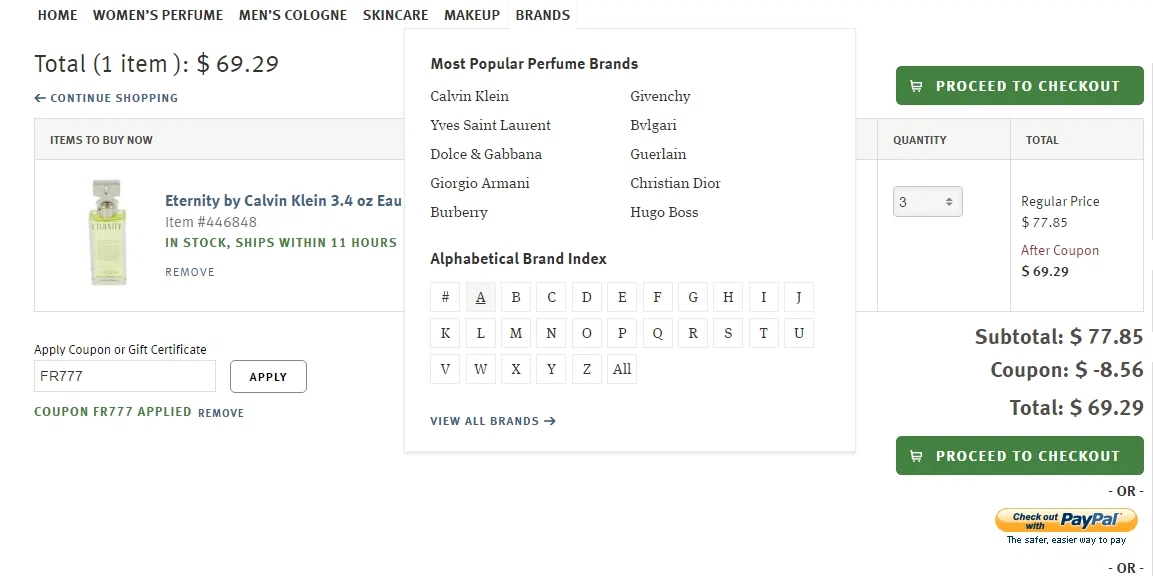Screen dimensions: 1153x576
Task: Choose letter Z in the alphabetical index
Action: [586, 369]
